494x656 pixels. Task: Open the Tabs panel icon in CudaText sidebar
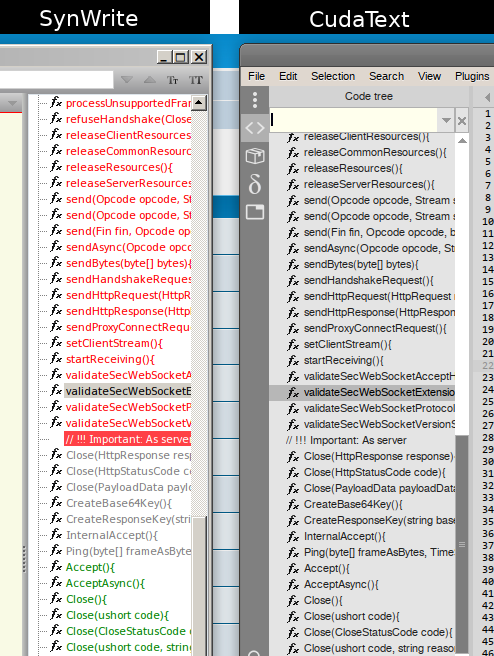click(255, 212)
